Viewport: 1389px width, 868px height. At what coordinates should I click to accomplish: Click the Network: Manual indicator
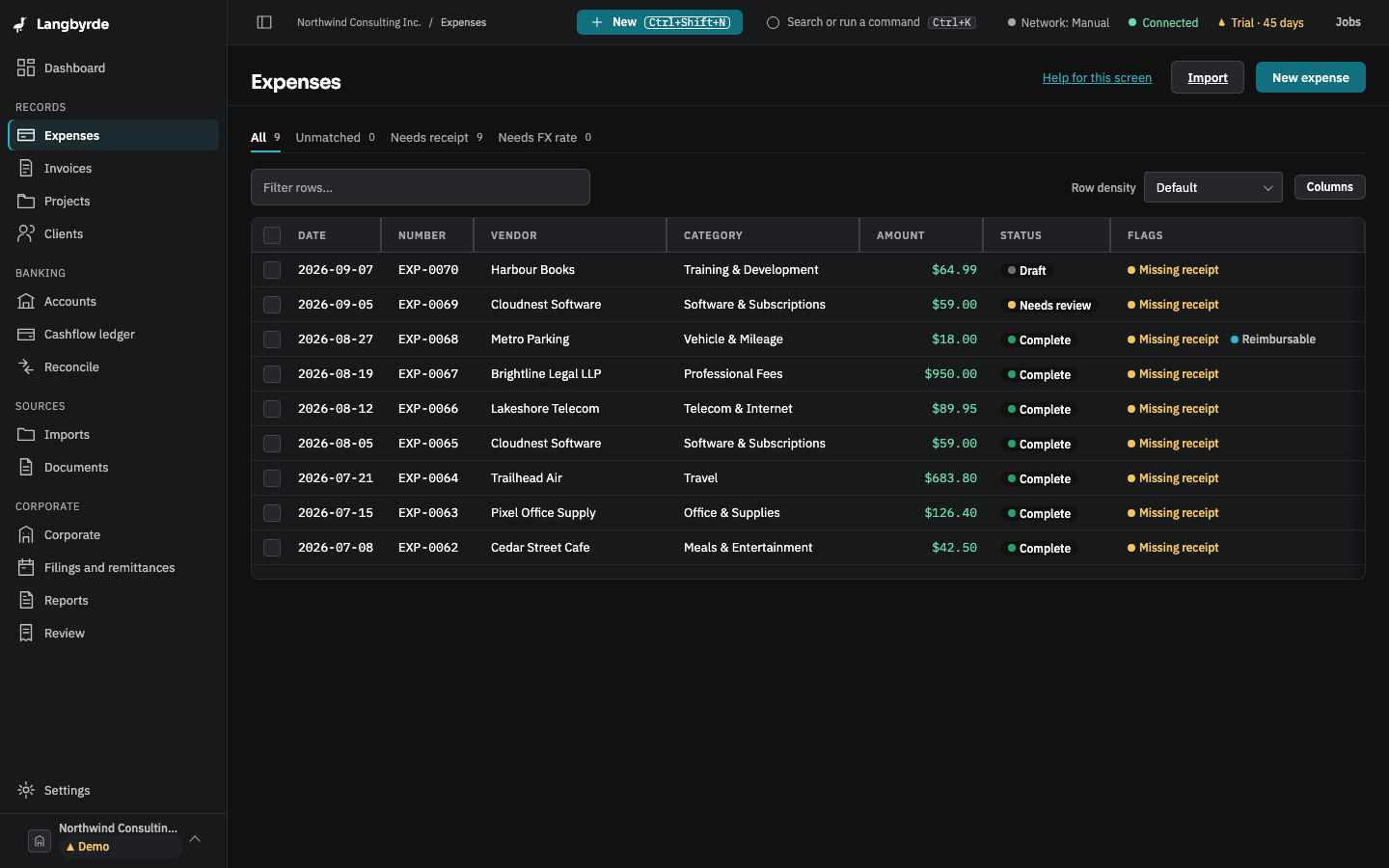(x=1058, y=22)
